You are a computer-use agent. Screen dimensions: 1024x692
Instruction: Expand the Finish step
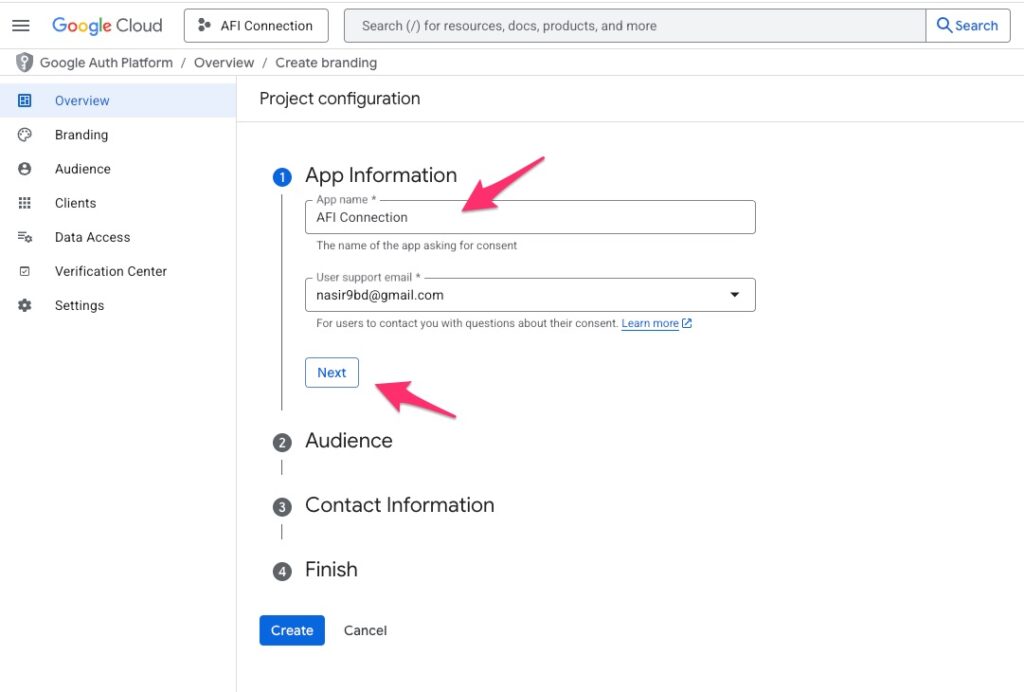pyautogui.click(x=331, y=569)
